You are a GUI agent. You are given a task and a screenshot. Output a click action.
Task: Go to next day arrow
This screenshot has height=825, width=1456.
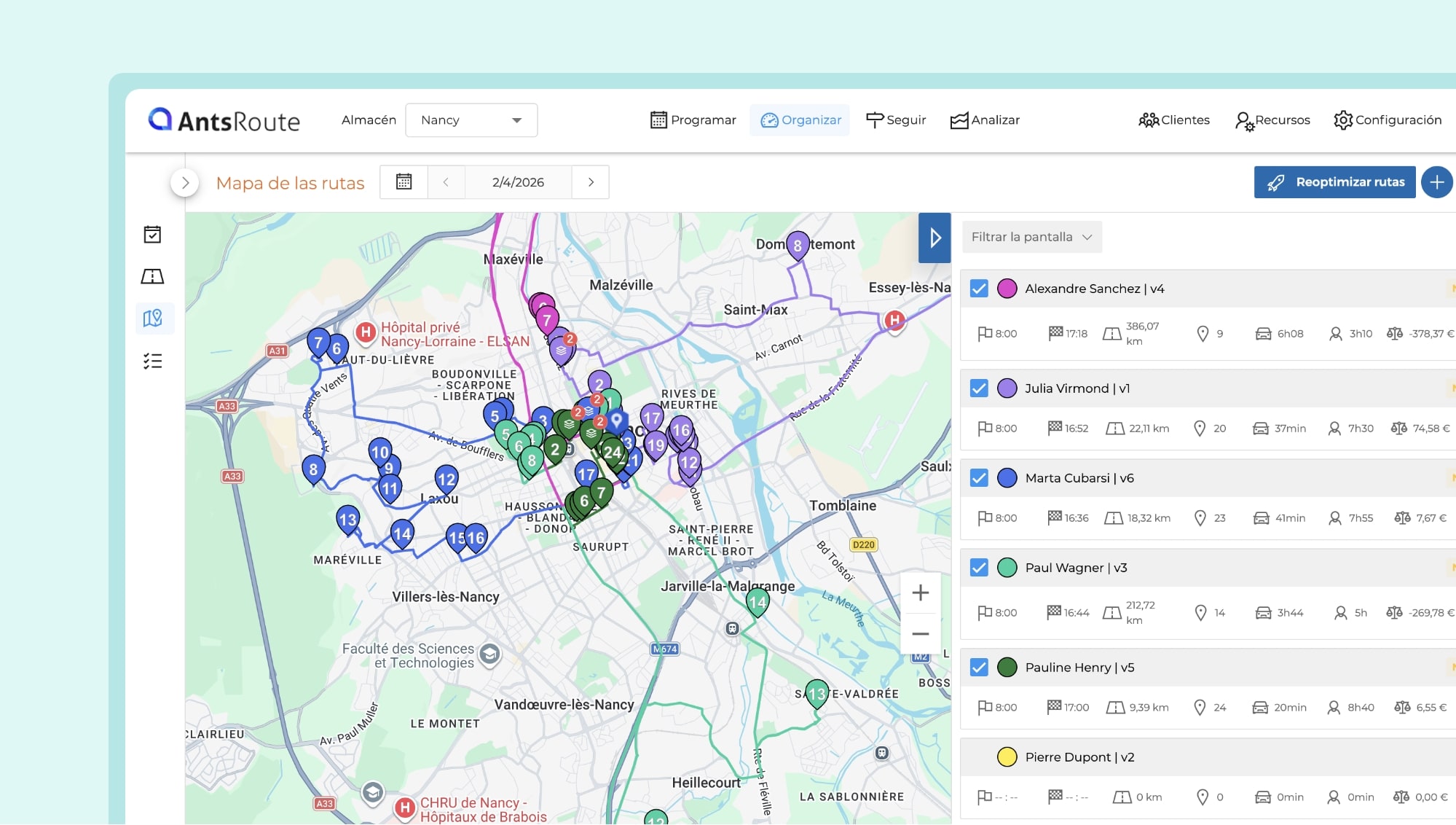(x=591, y=182)
